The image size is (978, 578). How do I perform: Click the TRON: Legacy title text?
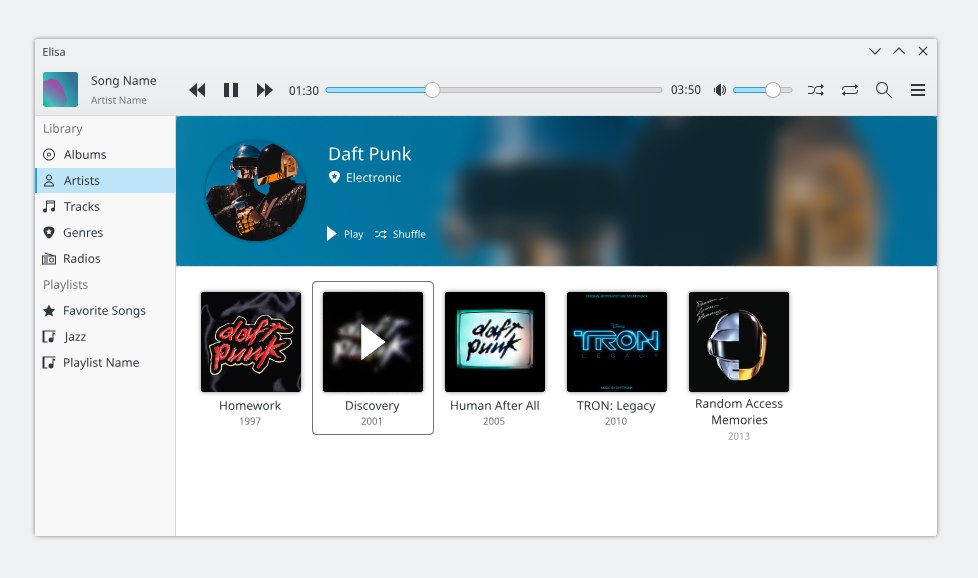(616, 406)
